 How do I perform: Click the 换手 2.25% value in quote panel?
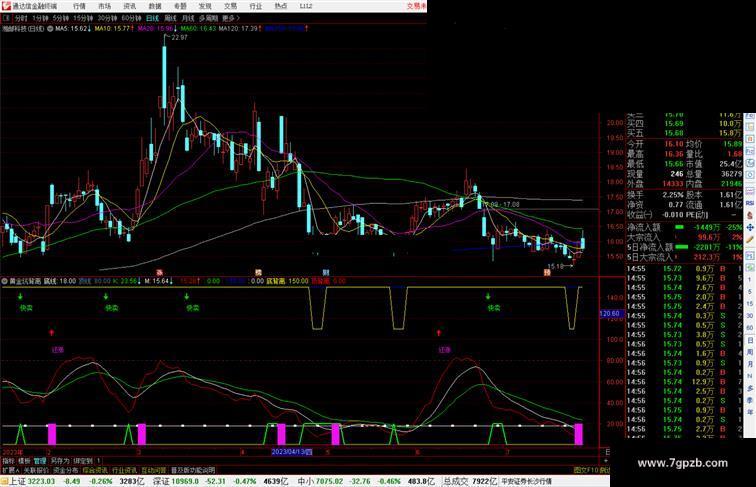pos(673,195)
